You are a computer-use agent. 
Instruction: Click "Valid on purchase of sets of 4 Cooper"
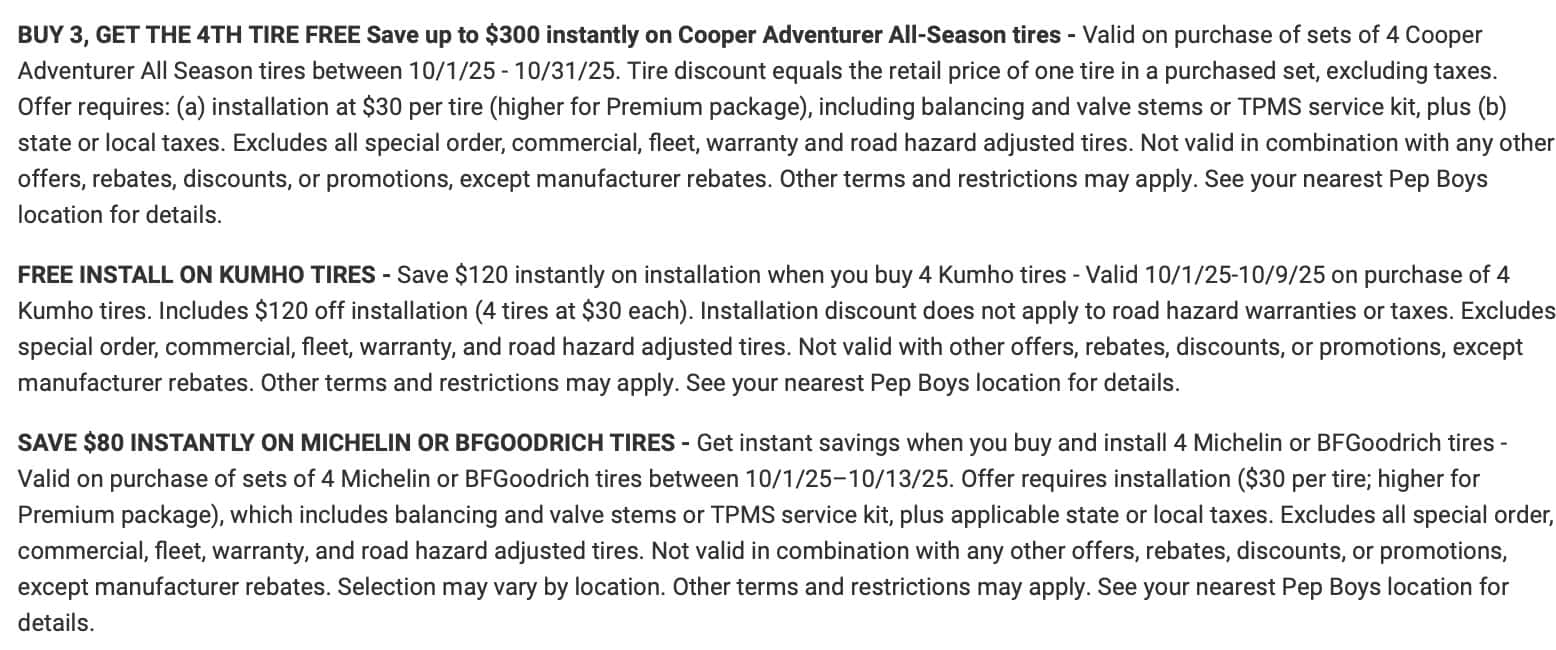coord(1282,35)
